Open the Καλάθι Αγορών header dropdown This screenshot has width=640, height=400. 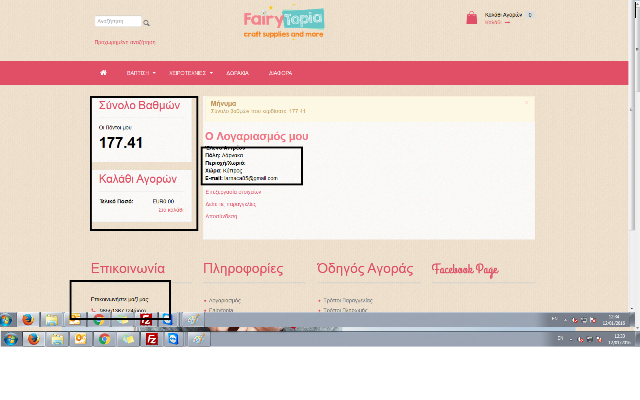tap(506, 15)
